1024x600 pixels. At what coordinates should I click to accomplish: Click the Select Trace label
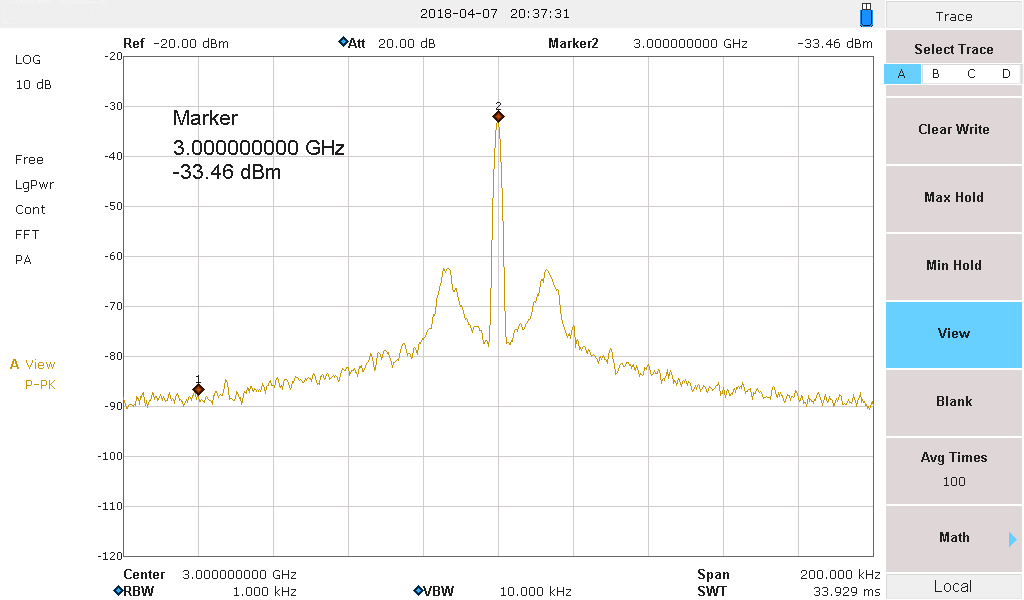pyautogui.click(x=953, y=50)
